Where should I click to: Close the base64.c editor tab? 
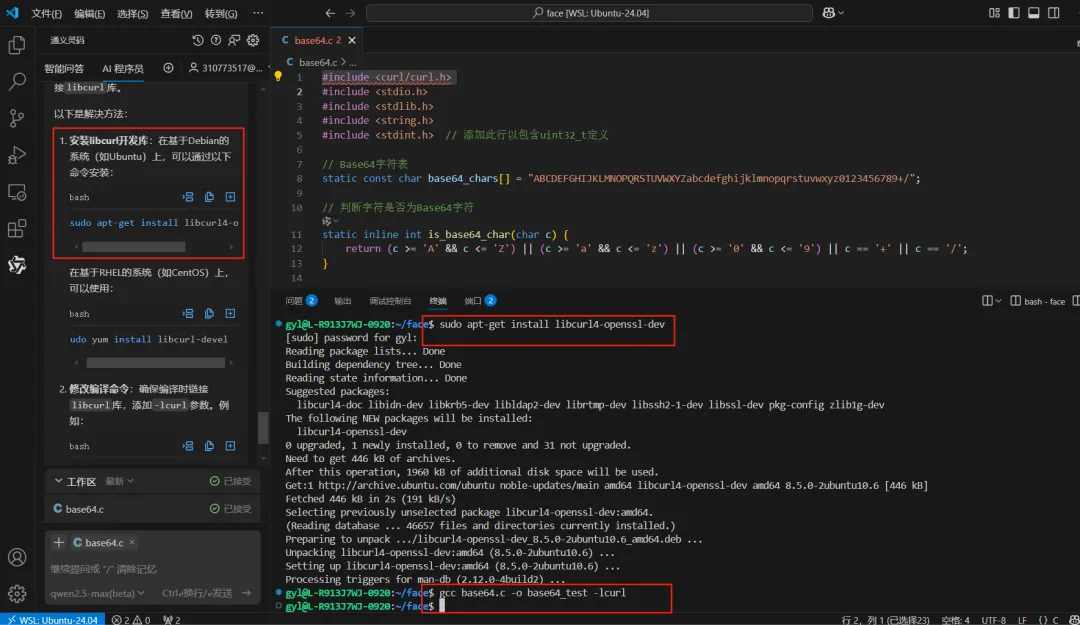coord(352,41)
